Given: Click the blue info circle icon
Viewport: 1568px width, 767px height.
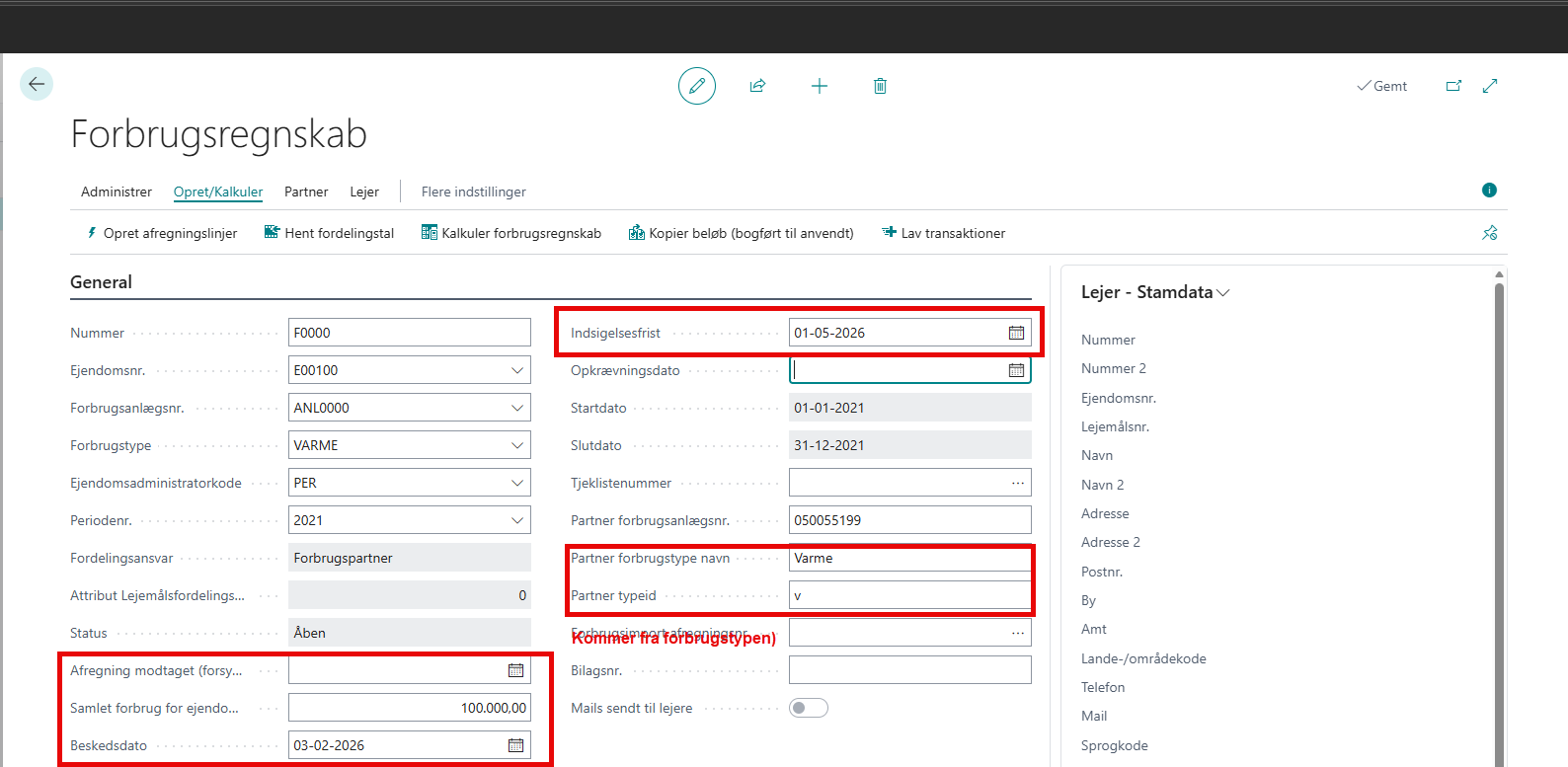Looking at the screenshot, I should 1489,191.
